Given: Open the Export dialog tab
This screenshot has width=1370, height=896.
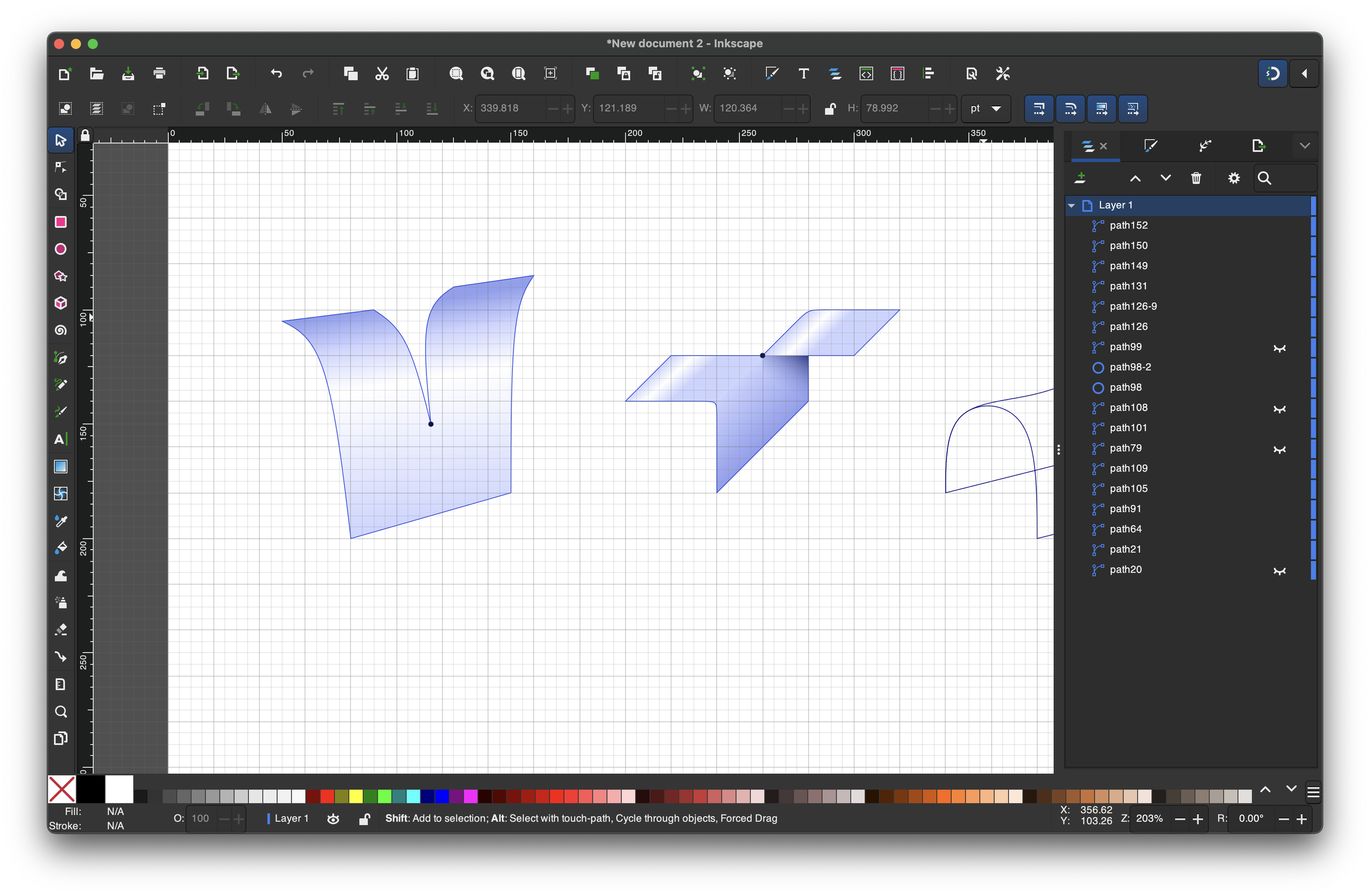Looking at the screenshot, I should point(1258,146).
